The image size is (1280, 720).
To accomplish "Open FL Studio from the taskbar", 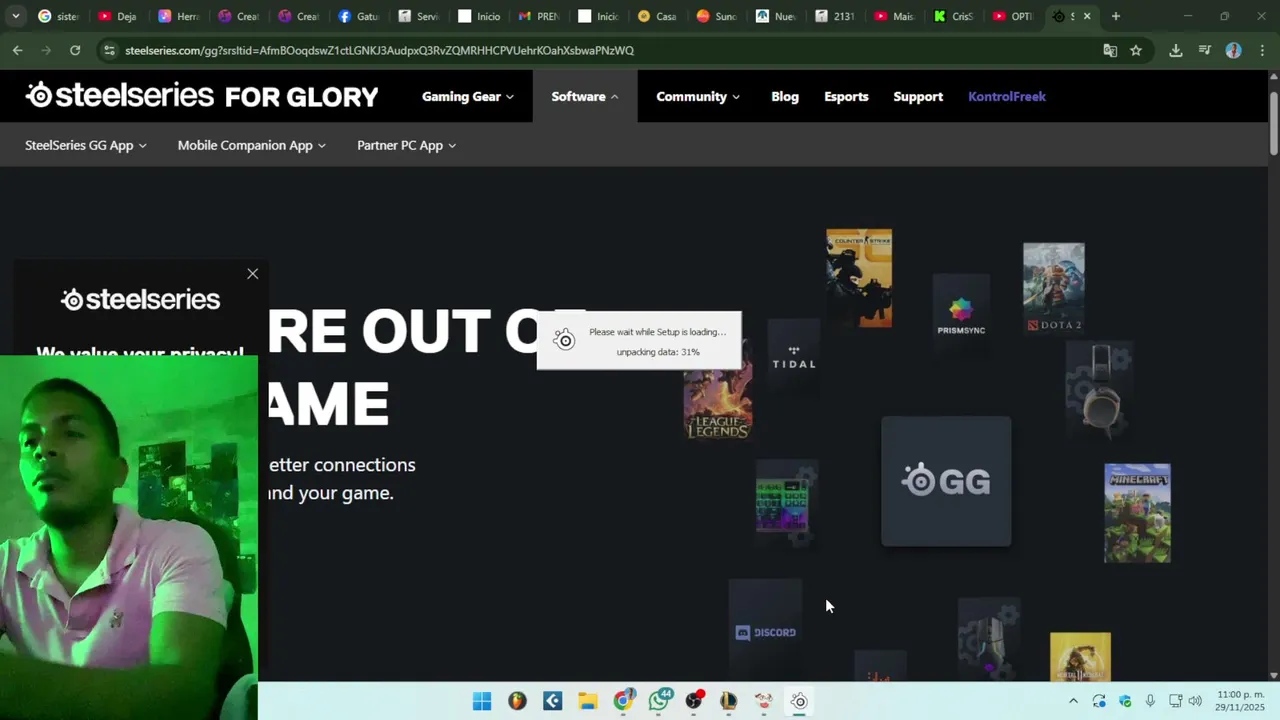I will (x=517, y=701).
